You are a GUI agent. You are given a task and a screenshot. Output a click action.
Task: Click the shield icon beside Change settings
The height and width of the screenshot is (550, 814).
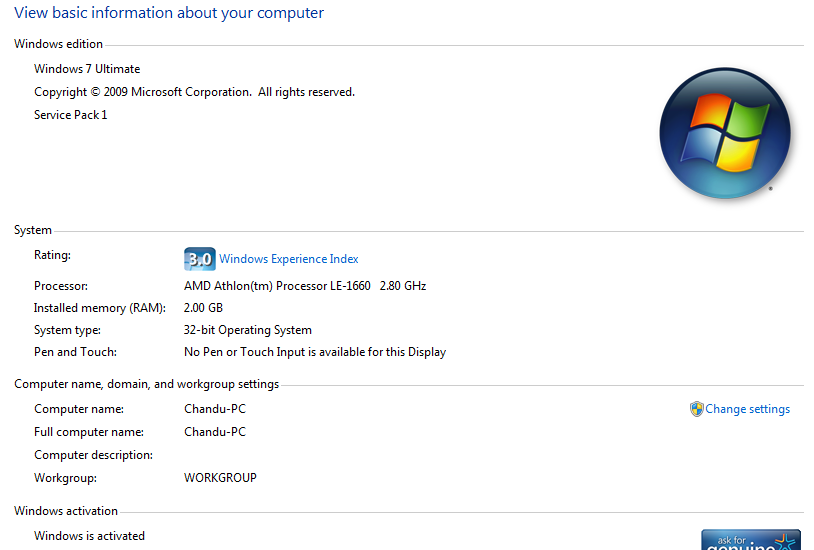coord(696,409)
